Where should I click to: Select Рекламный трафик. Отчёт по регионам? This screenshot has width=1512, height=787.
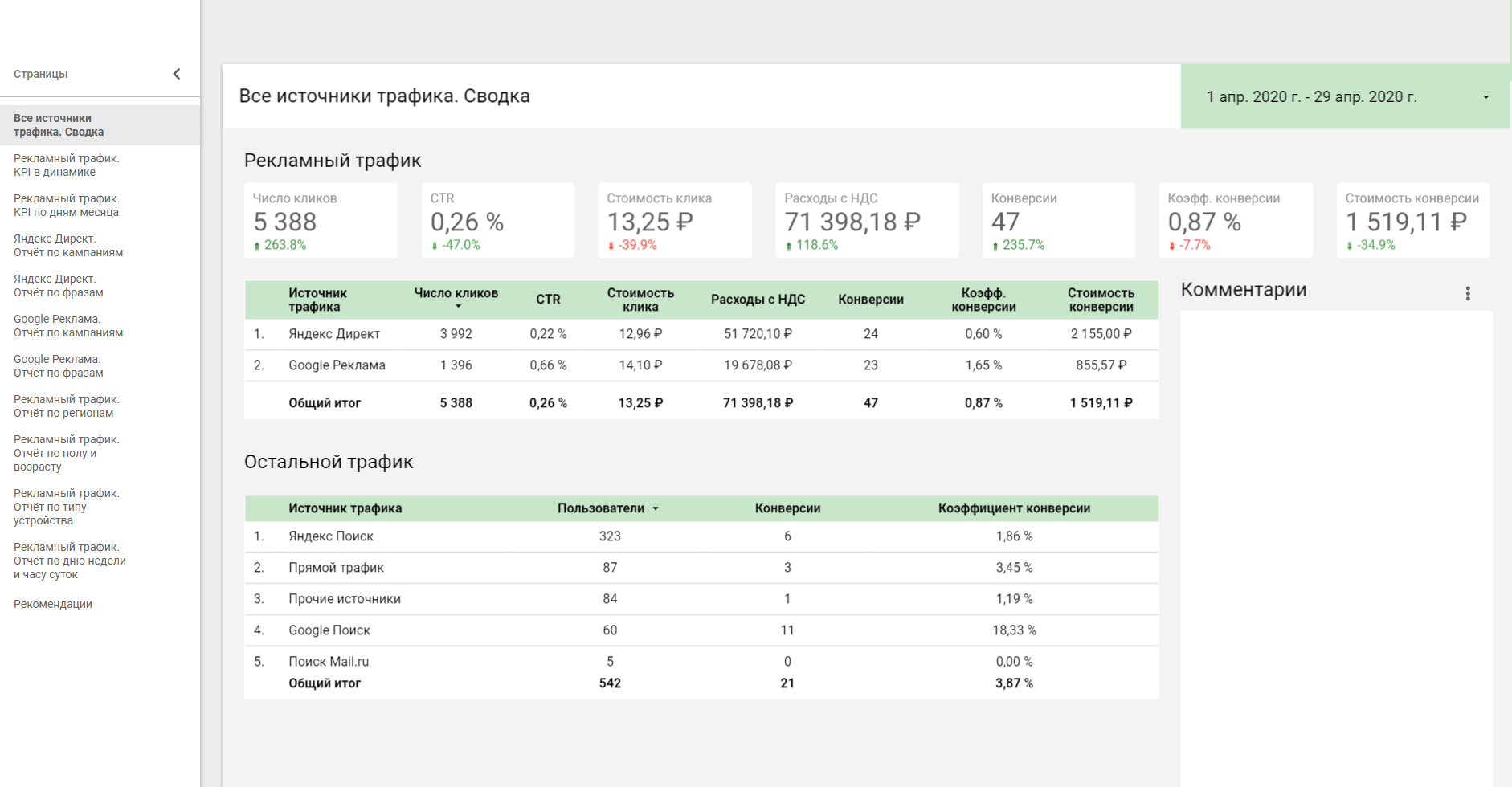(67, 406)
